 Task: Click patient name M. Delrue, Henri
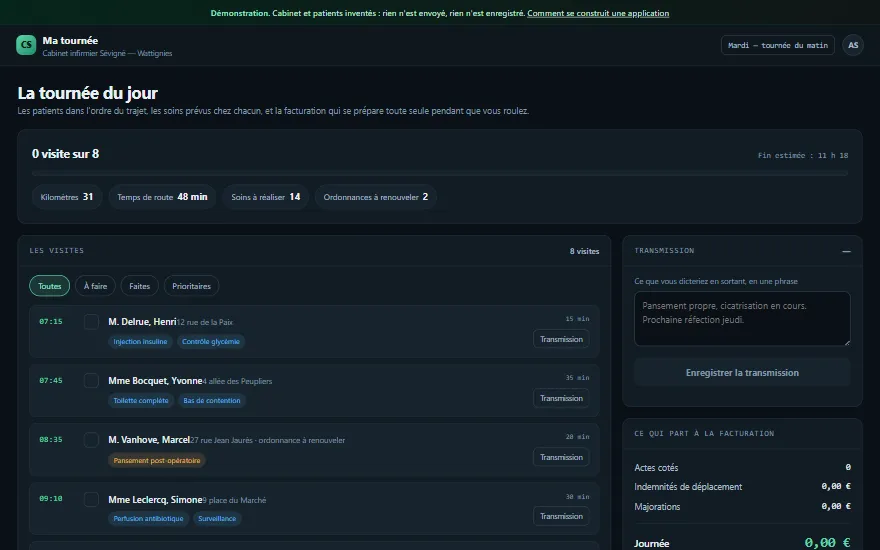[x=142, y=322]
